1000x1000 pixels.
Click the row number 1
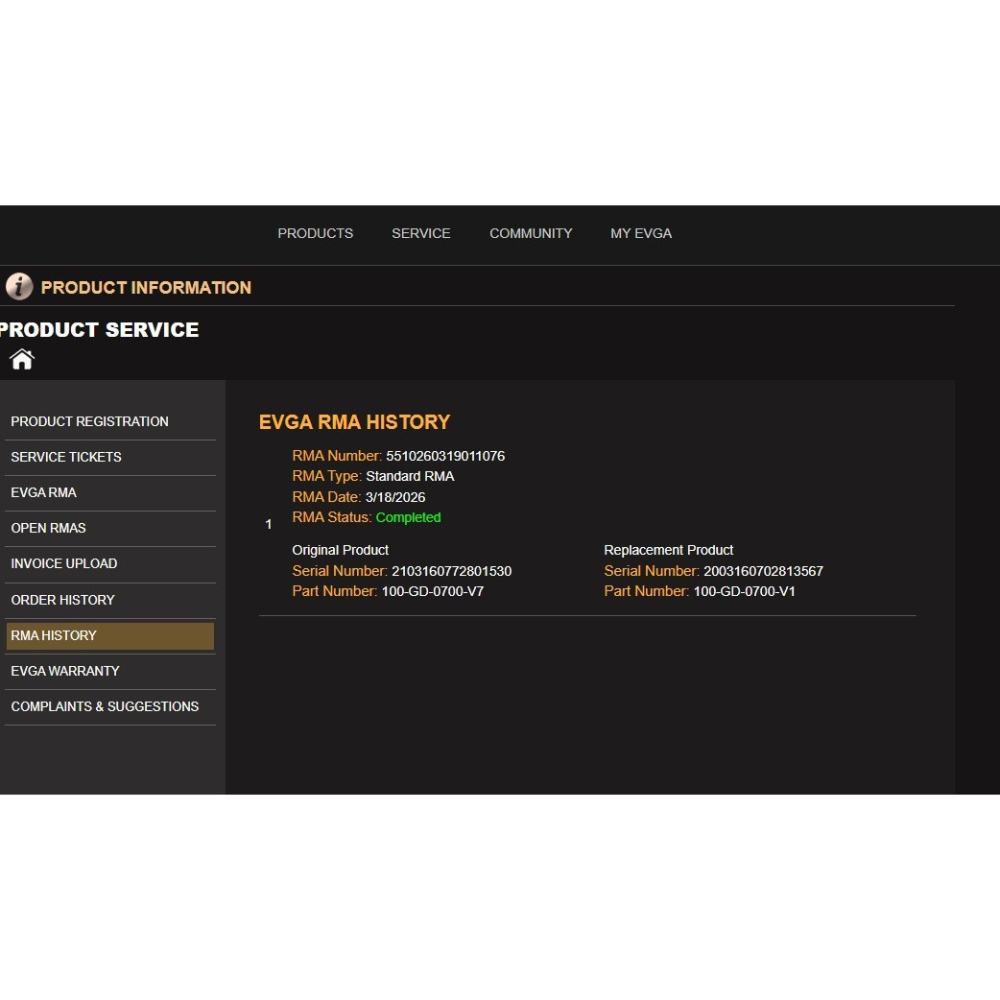point(268,524)
